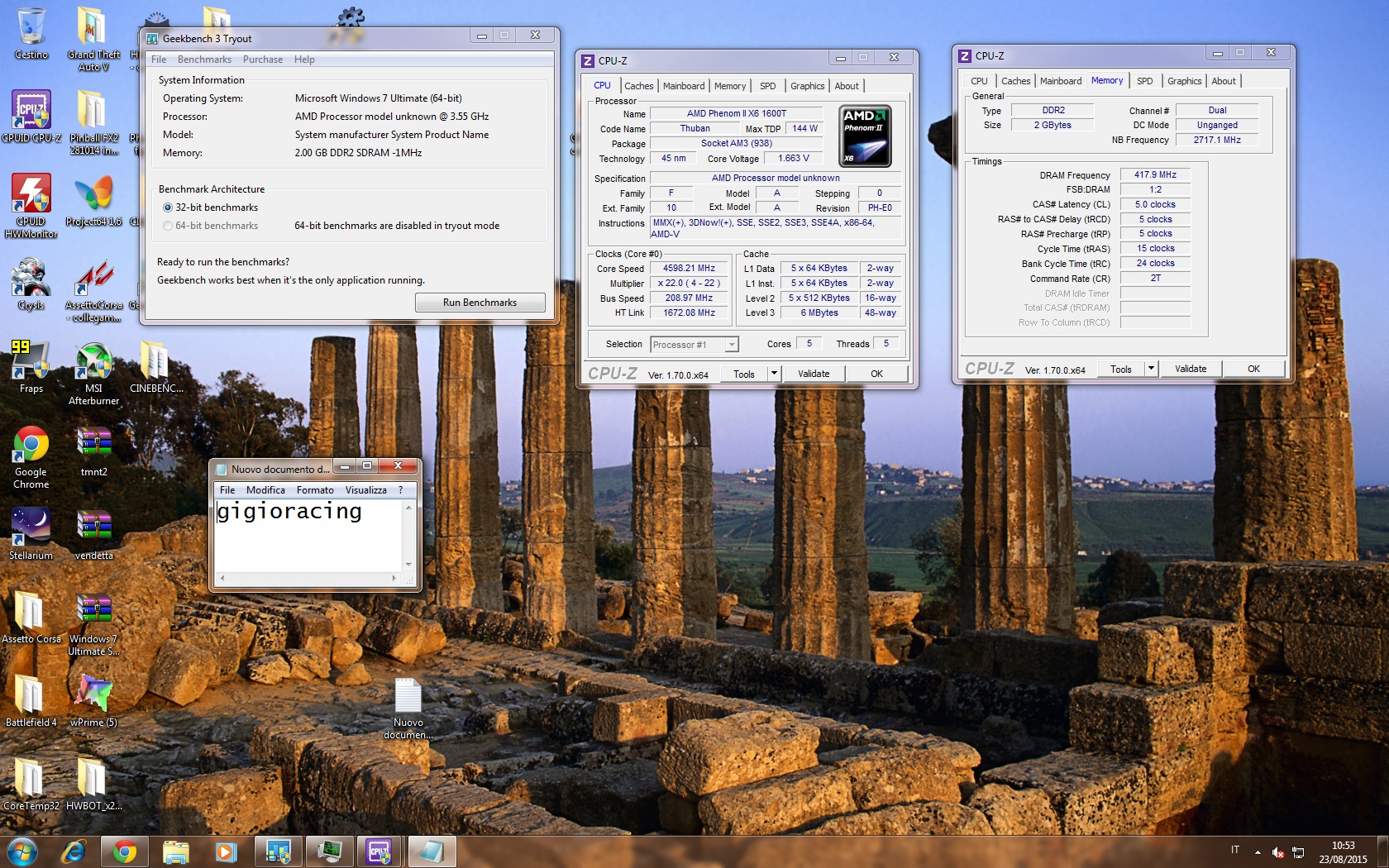
Task: Open the vendetta archive icon
Action: 93,534
